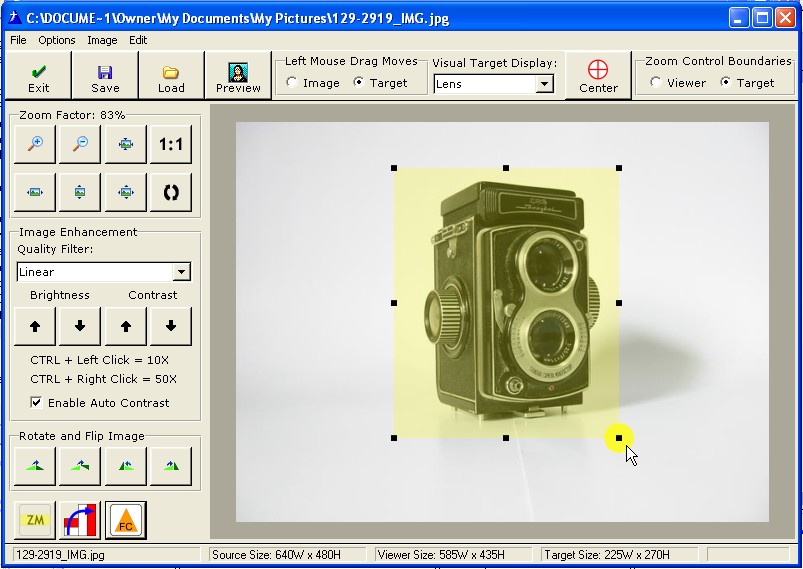803x569 pixels.
Task: Click the circular arrows reset button
Action: click(x=171, y=193)
